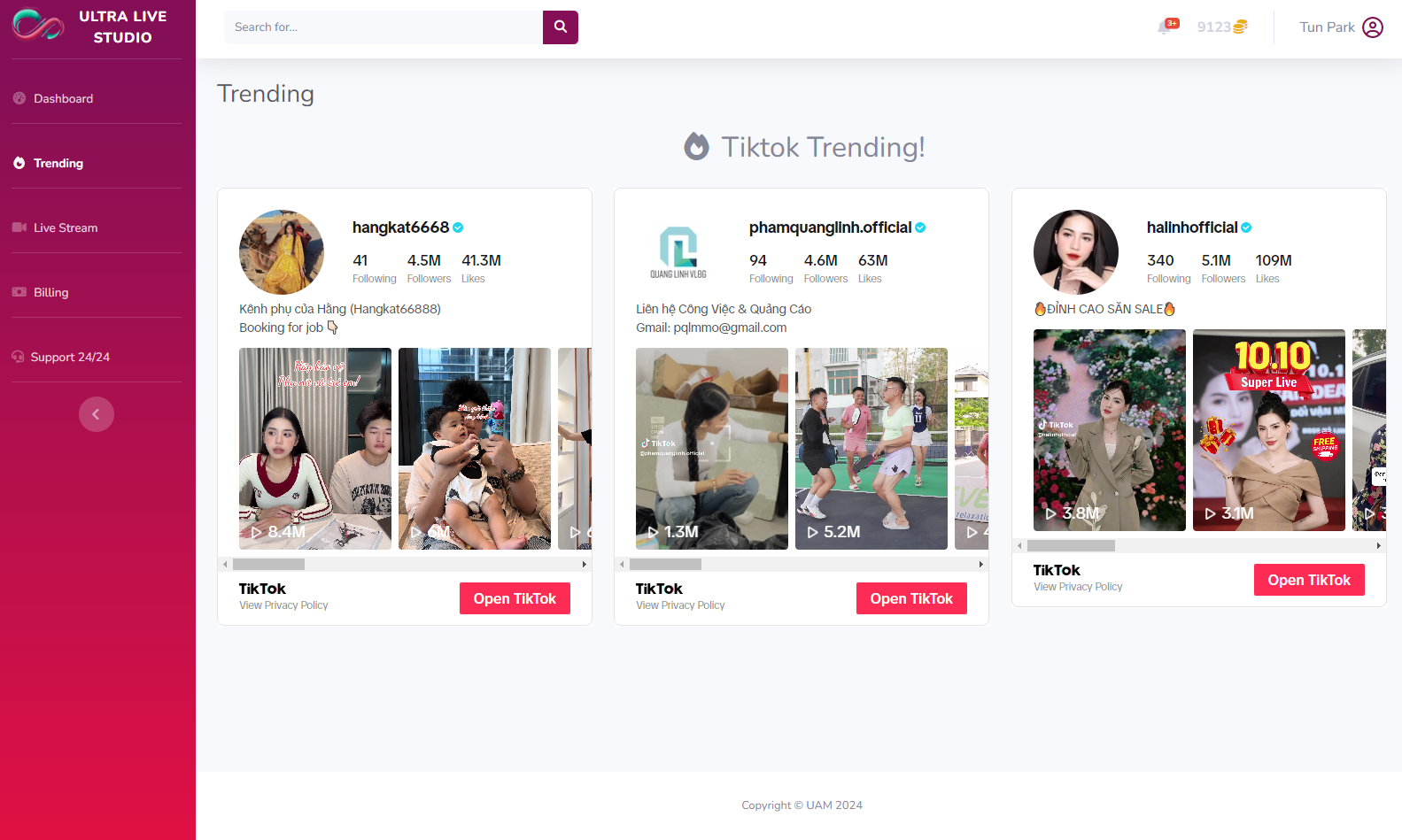Open Tun Park account menu
The width and height of the screenshot is (1402, 840).
point(1341,27)
